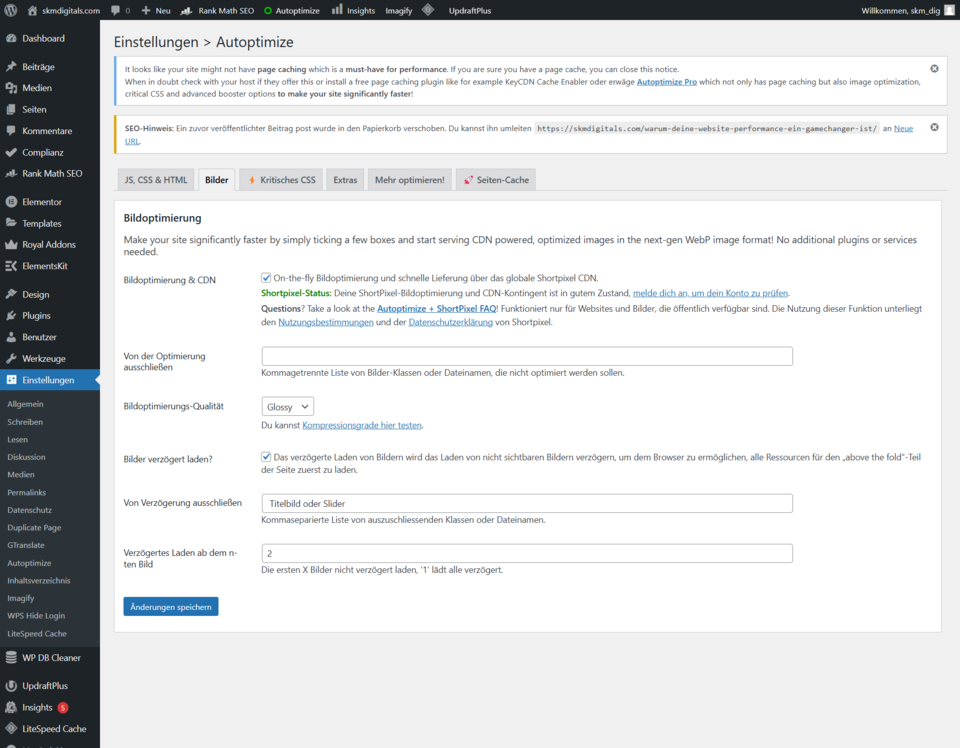The width and height of the screenshot is (960, 748).
Task: Open the Medien sidebar icon
Action: click(x=11, y=88)
